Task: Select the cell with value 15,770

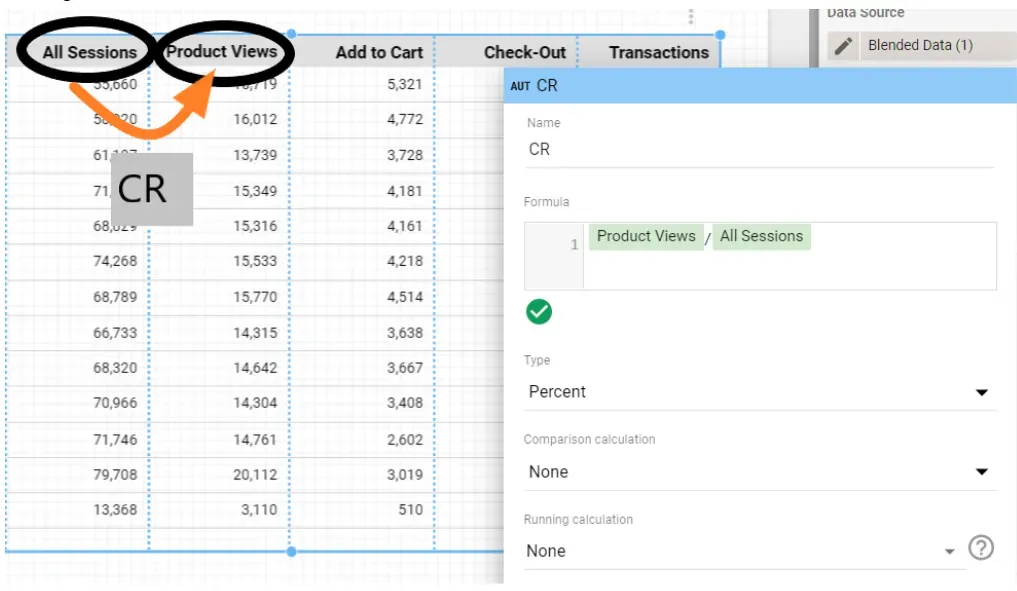Action: [x=255, y=297]
